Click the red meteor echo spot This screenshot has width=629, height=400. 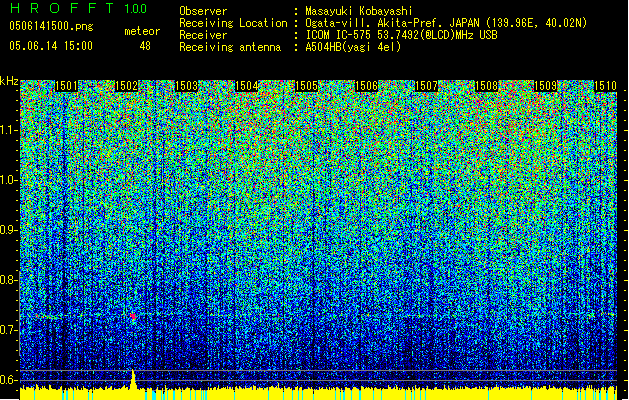click(x=133, y=317)
